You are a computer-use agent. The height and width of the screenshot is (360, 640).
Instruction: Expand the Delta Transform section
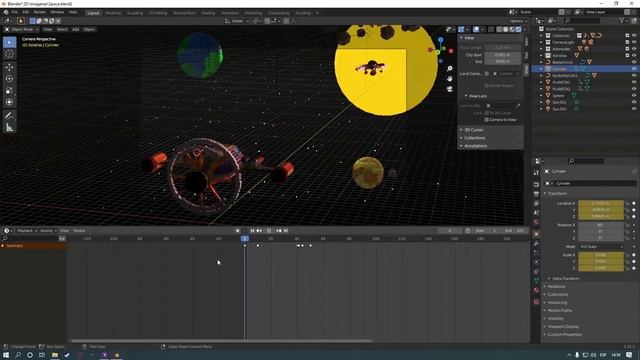(x=565, y=278)
